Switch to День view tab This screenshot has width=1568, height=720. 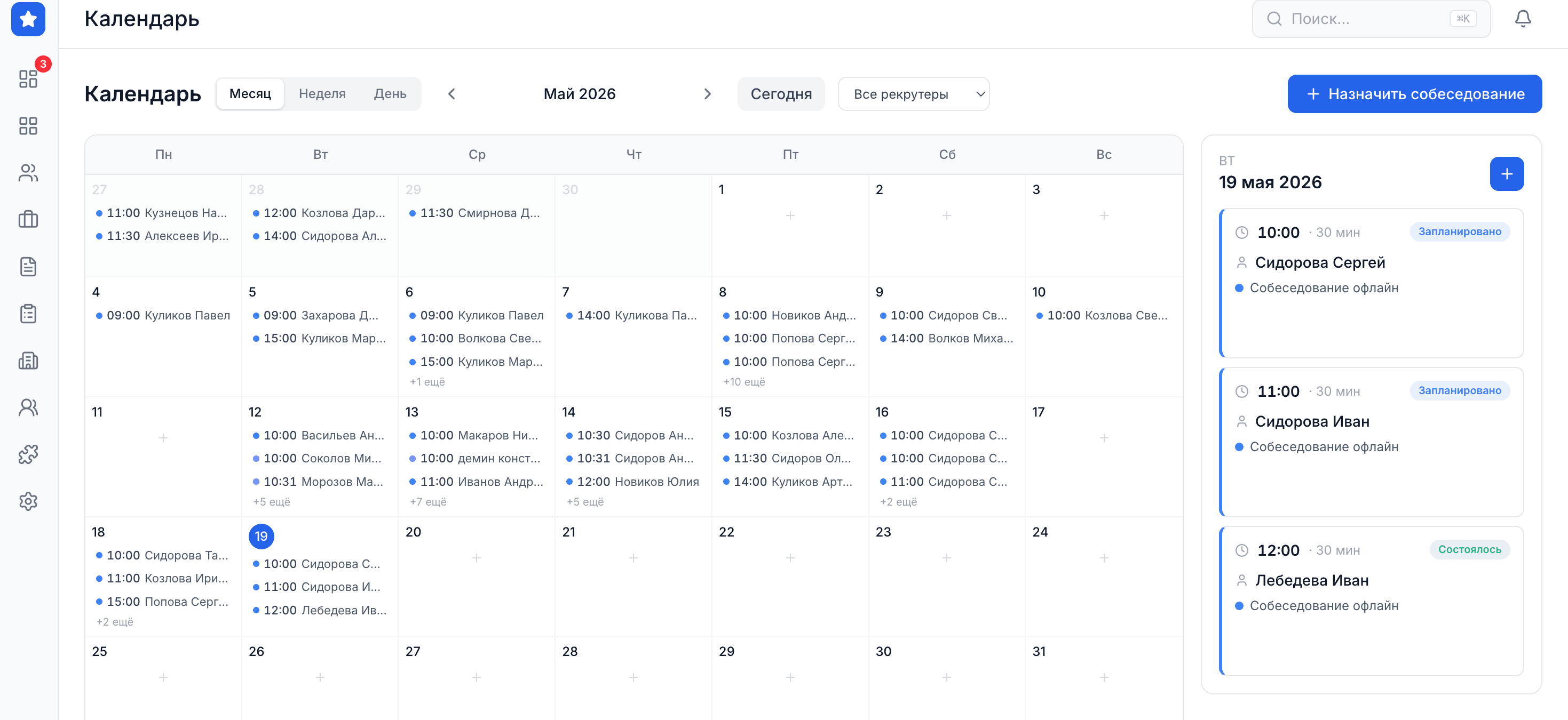pos(390,94)
